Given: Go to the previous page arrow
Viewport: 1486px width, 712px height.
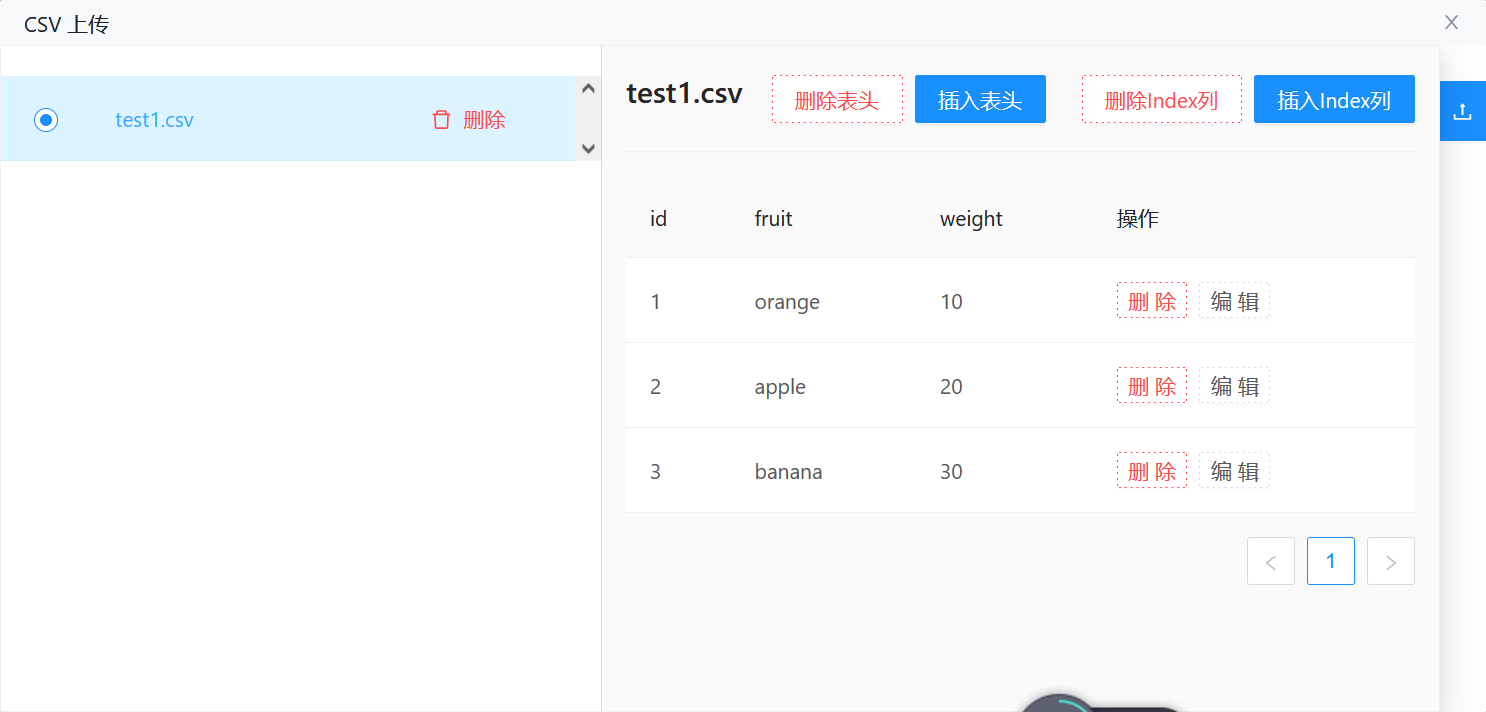Looking at the screenshot, I should [1270, 561].
